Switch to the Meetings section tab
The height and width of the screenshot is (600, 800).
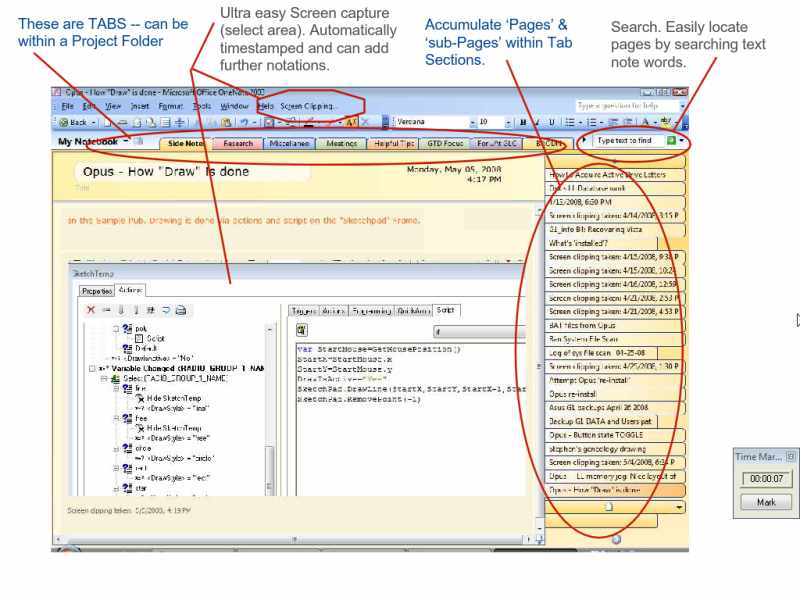341,144
